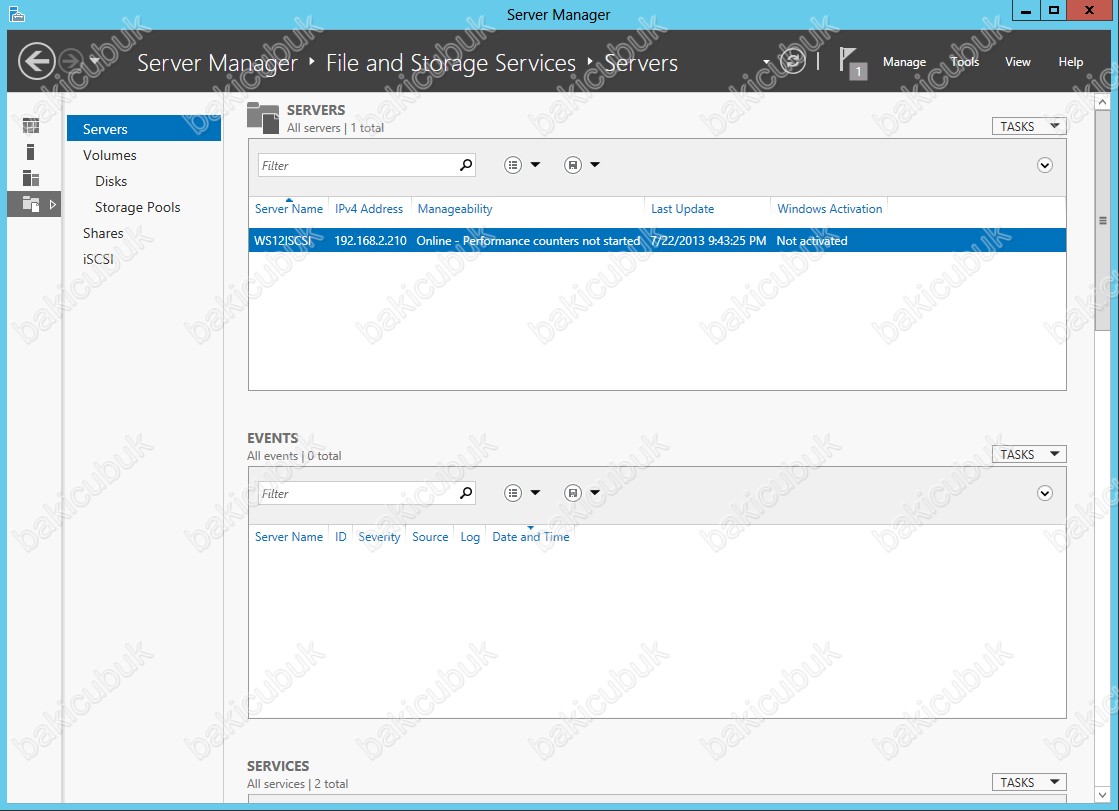The image size is (1119, 811).
Task: Click the vertical scrollbar thumb
Action: point(1103,221)
